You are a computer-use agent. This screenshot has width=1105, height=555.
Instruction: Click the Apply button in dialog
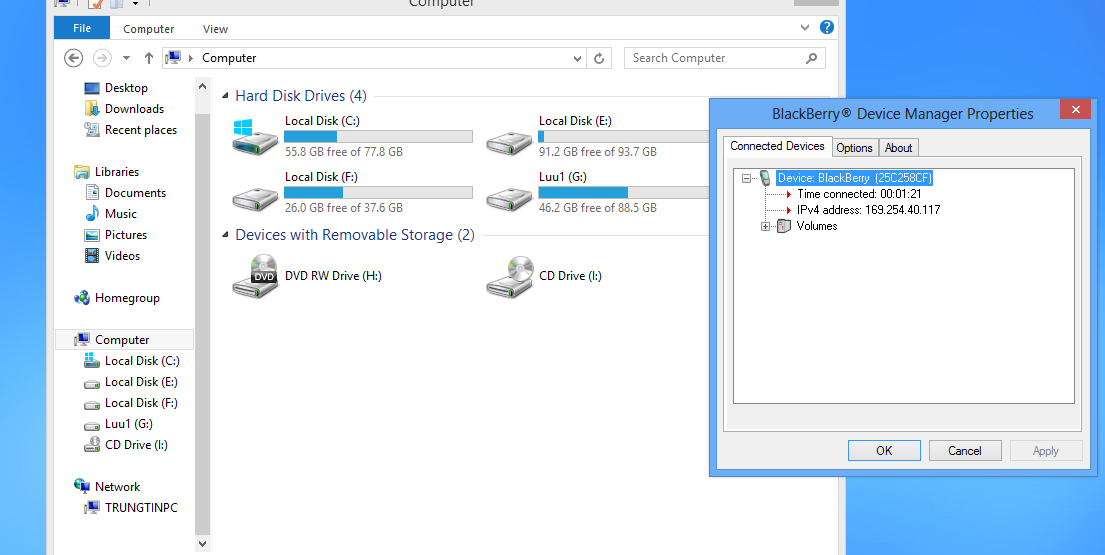click(1046, 451)
